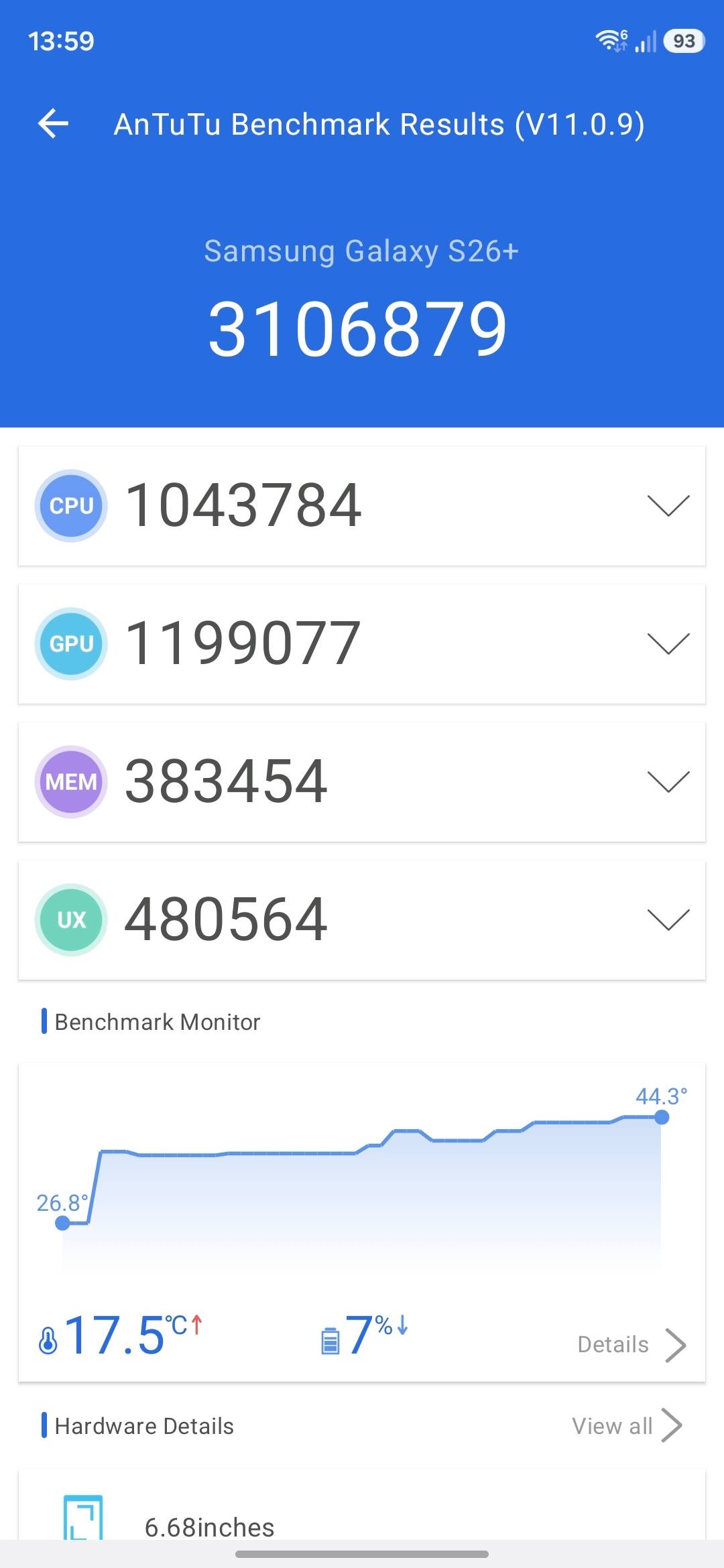
Task: Expand the CPU score details
Action: [668, 505]
